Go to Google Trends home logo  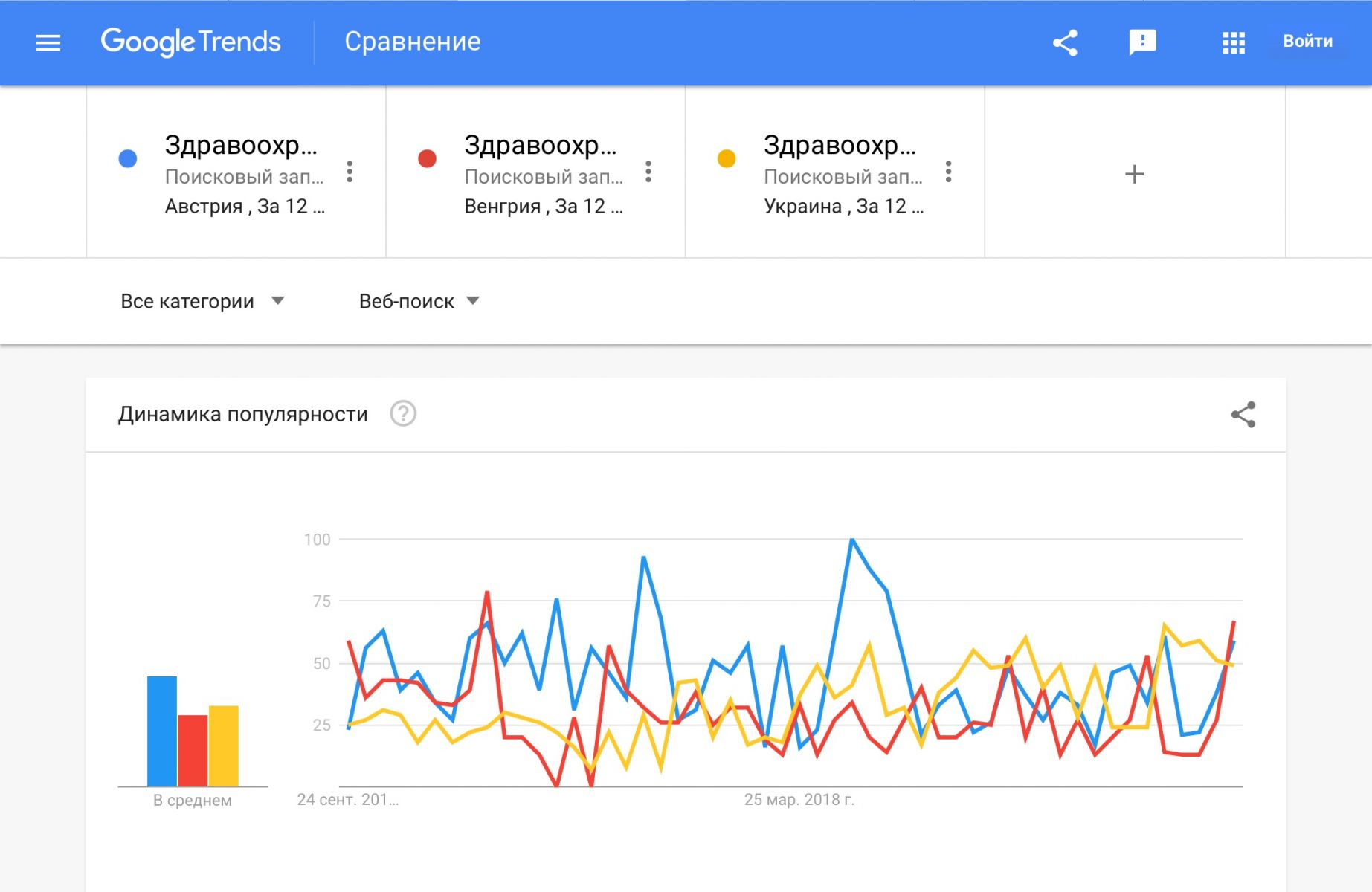191,42
